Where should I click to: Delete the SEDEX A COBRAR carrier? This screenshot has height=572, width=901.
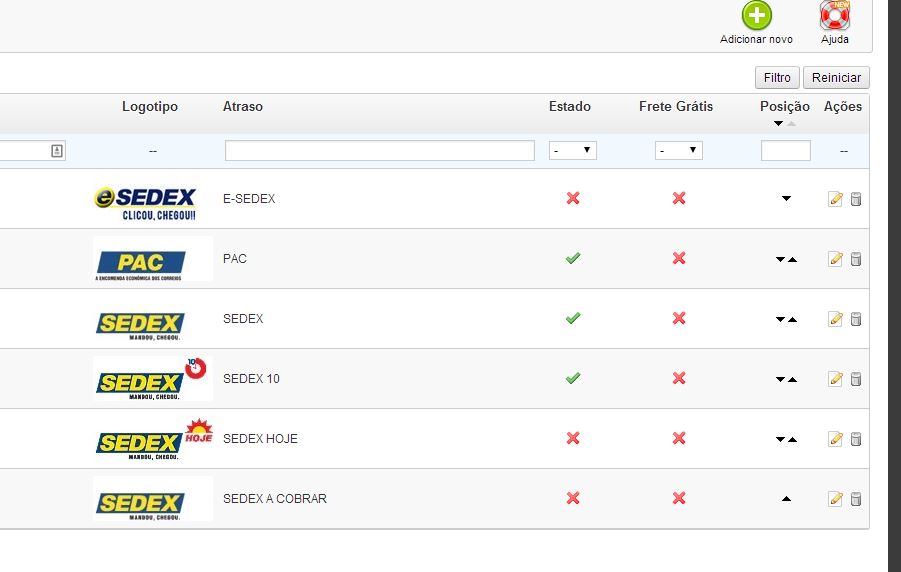tap(856, 498)
